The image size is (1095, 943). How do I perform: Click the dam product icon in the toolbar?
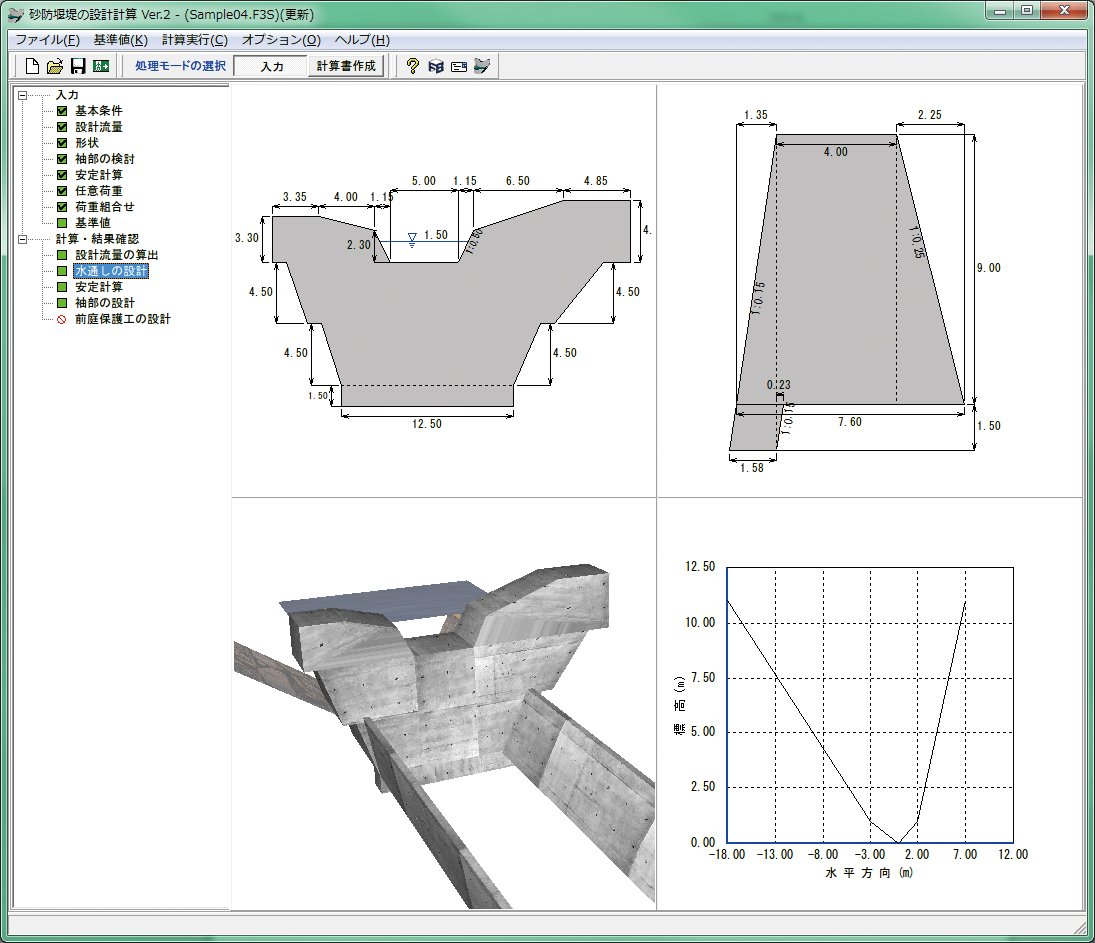482,66
